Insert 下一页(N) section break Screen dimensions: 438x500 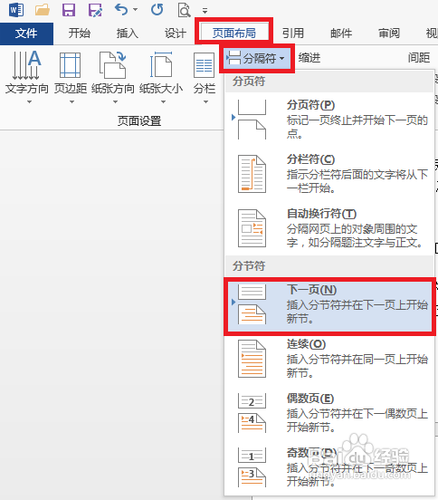click(x=329, y=305)
